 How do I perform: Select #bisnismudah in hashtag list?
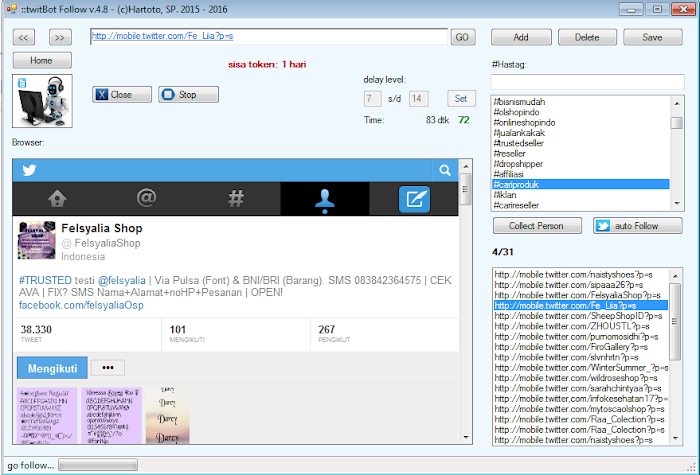(x=580, y=102)
